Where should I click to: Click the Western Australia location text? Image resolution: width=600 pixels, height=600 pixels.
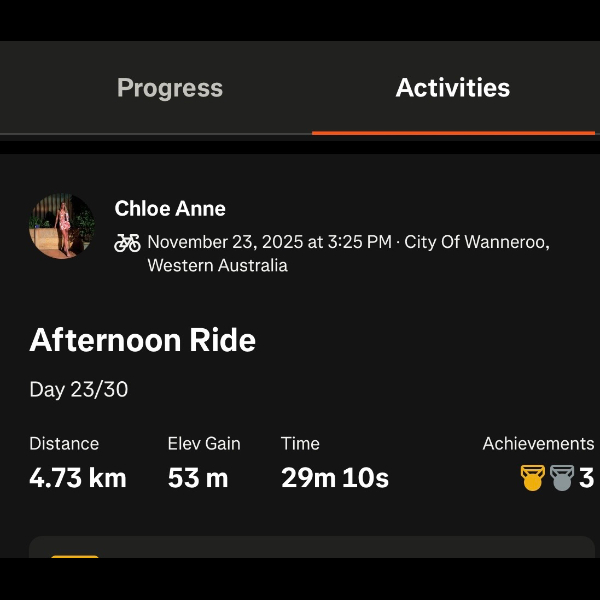point(217,266)
